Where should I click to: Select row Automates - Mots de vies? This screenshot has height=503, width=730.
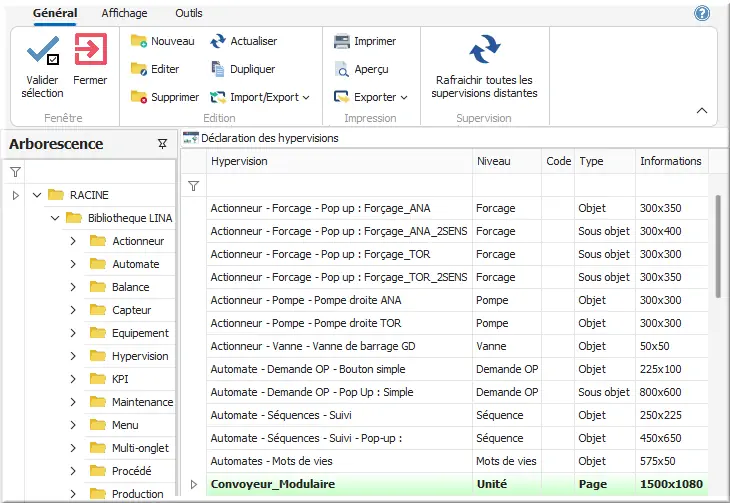pyautogui.click(x=457, y=461)
